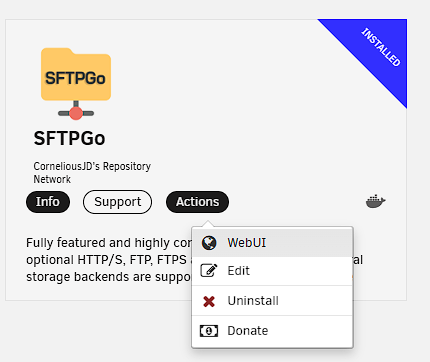This screenshot has width=430, height=362.
Task: Select Uninstall from the actions menu
Action: (x=272, y=301)
